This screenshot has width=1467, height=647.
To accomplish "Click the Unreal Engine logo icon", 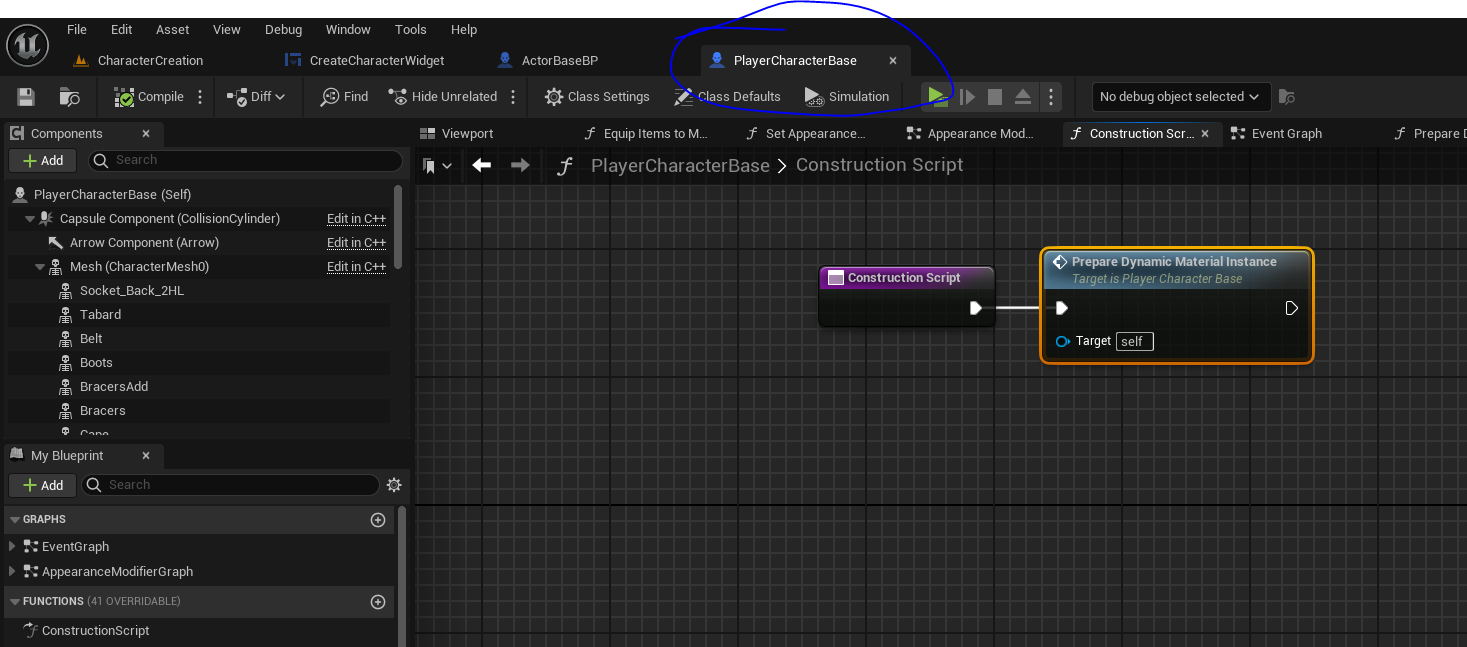I will (x=28, y=47).
